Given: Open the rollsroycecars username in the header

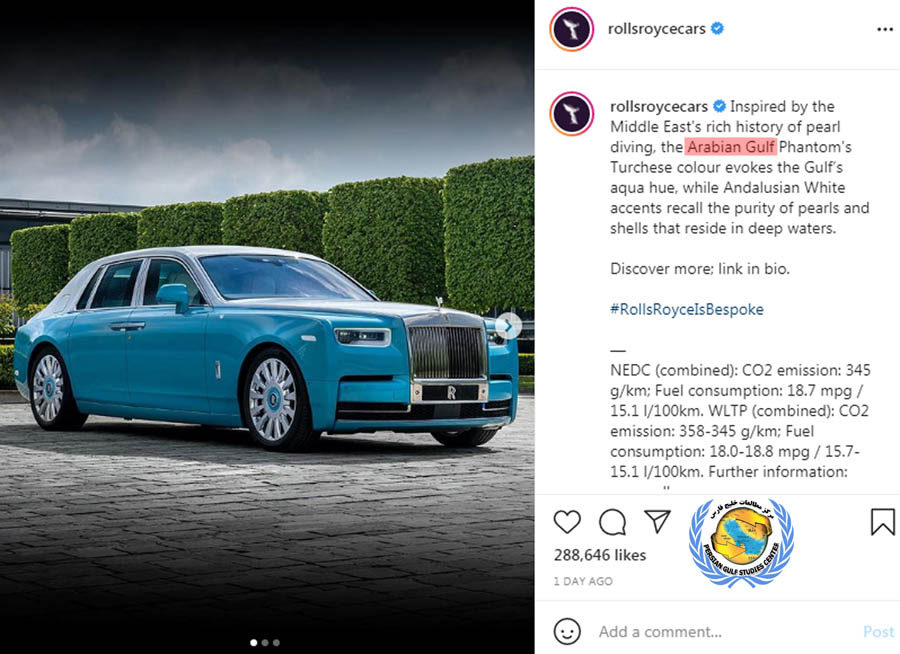Looking at the screenshot, I should coord(656,29).
